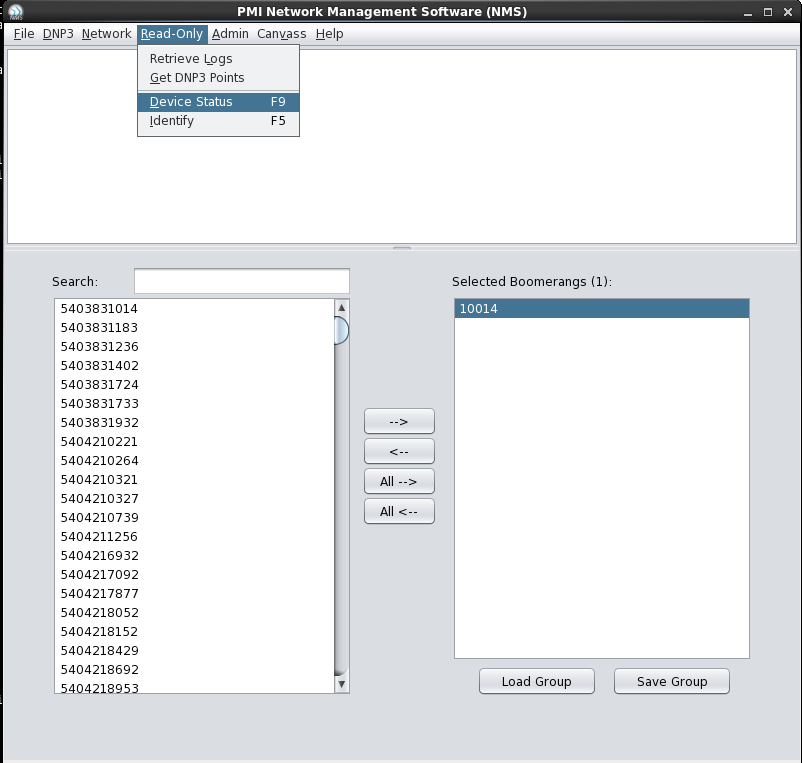Open the Network menu
Viewport: 802px width, 763px height.
coord(106,34)
